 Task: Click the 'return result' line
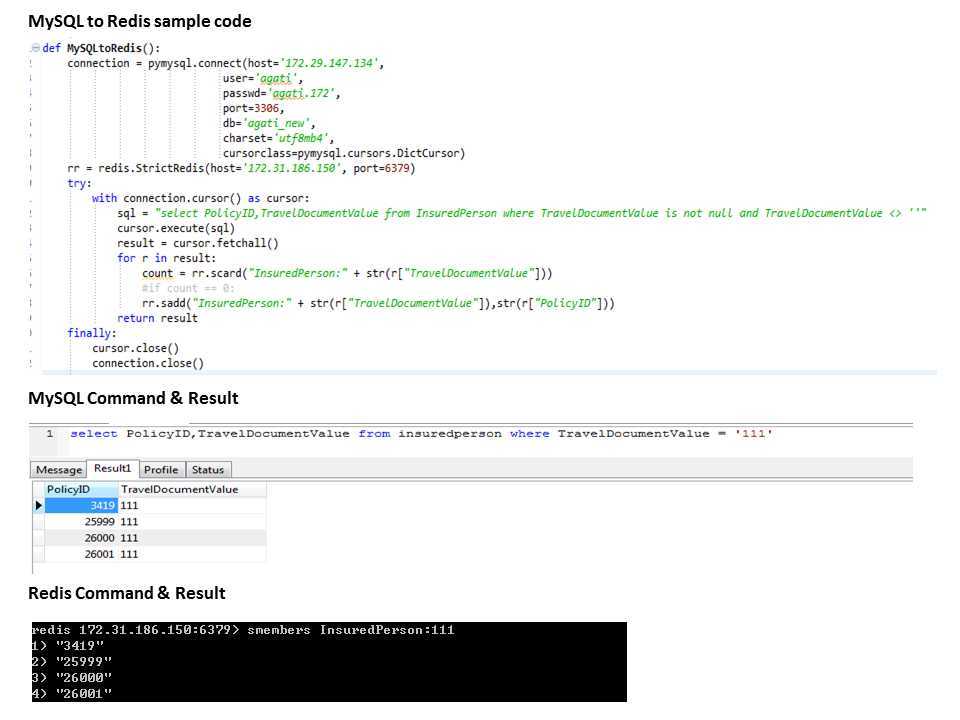(x=157, y=318)
